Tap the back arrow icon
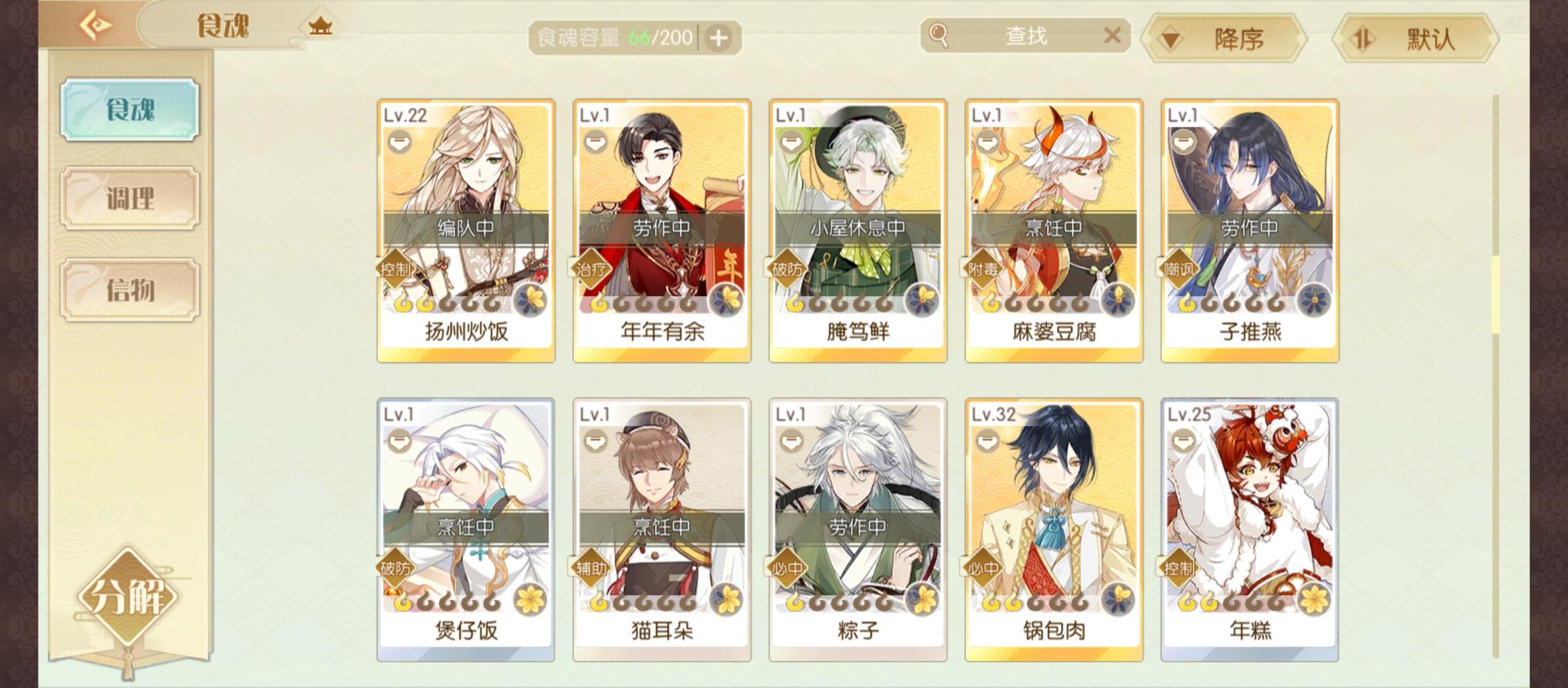The image size is (1568, 688). 96,25
